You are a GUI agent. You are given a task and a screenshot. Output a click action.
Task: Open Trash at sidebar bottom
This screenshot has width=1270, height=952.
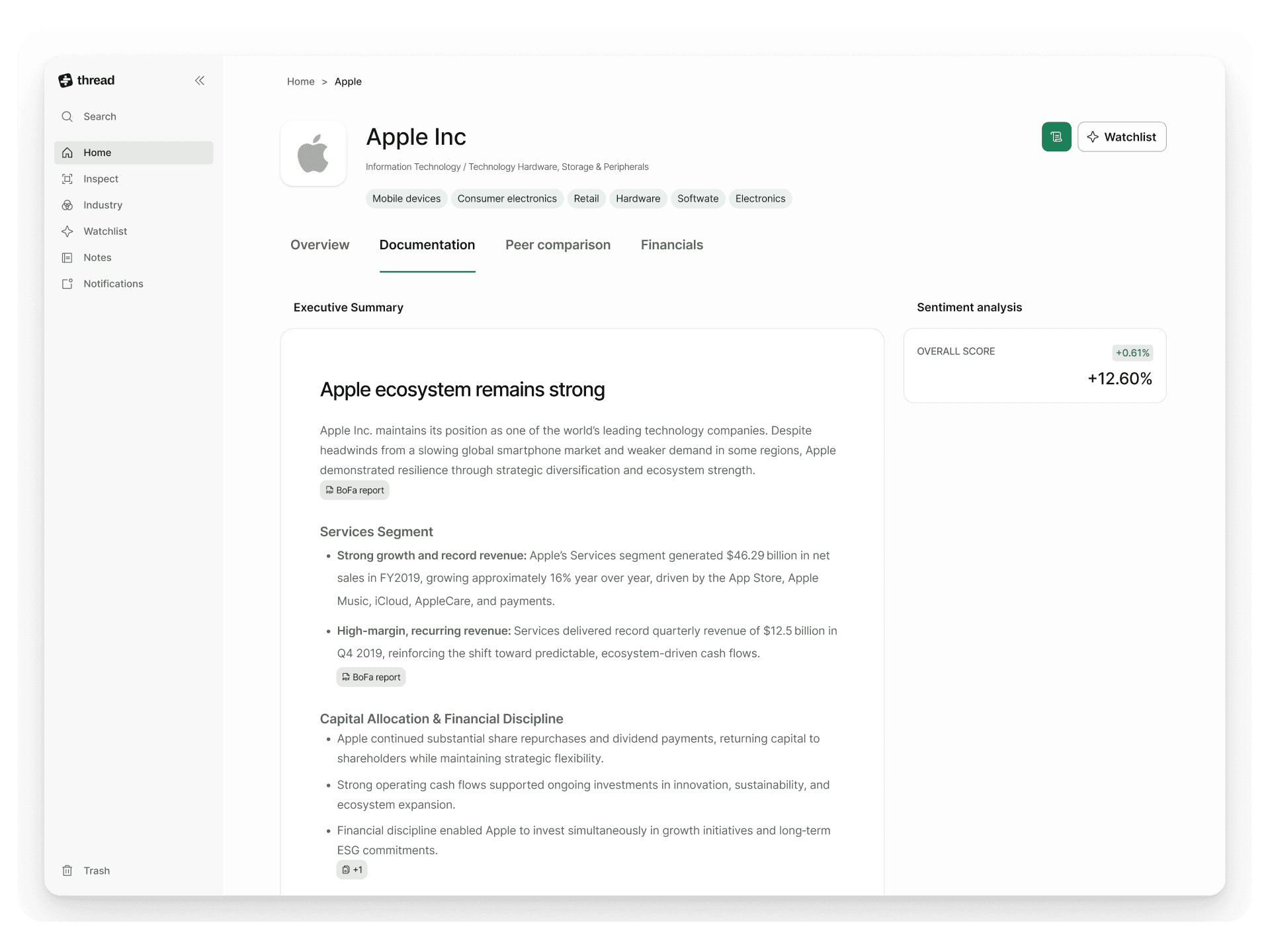click(x=97, y=871)
